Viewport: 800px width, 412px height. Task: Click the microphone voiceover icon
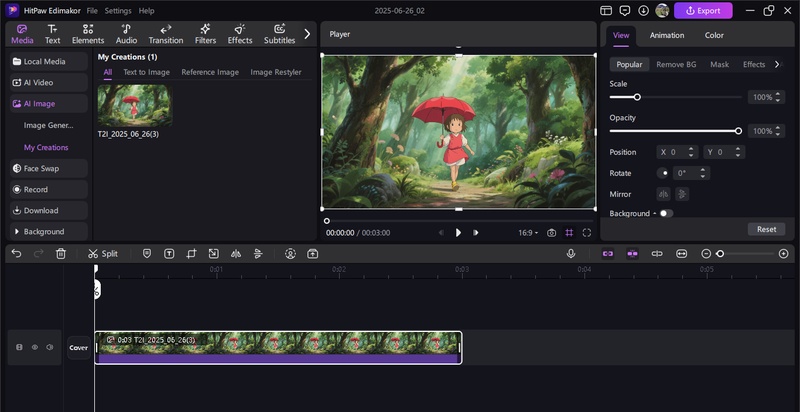(x=571, y=254)
